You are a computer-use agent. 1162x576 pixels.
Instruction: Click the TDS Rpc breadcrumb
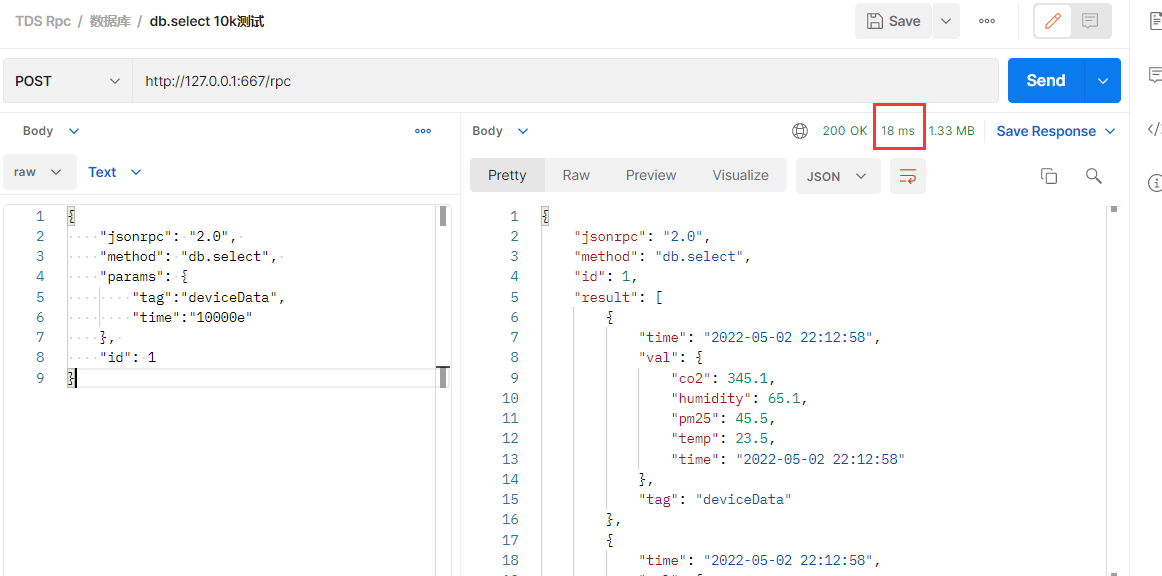[43, 21]
